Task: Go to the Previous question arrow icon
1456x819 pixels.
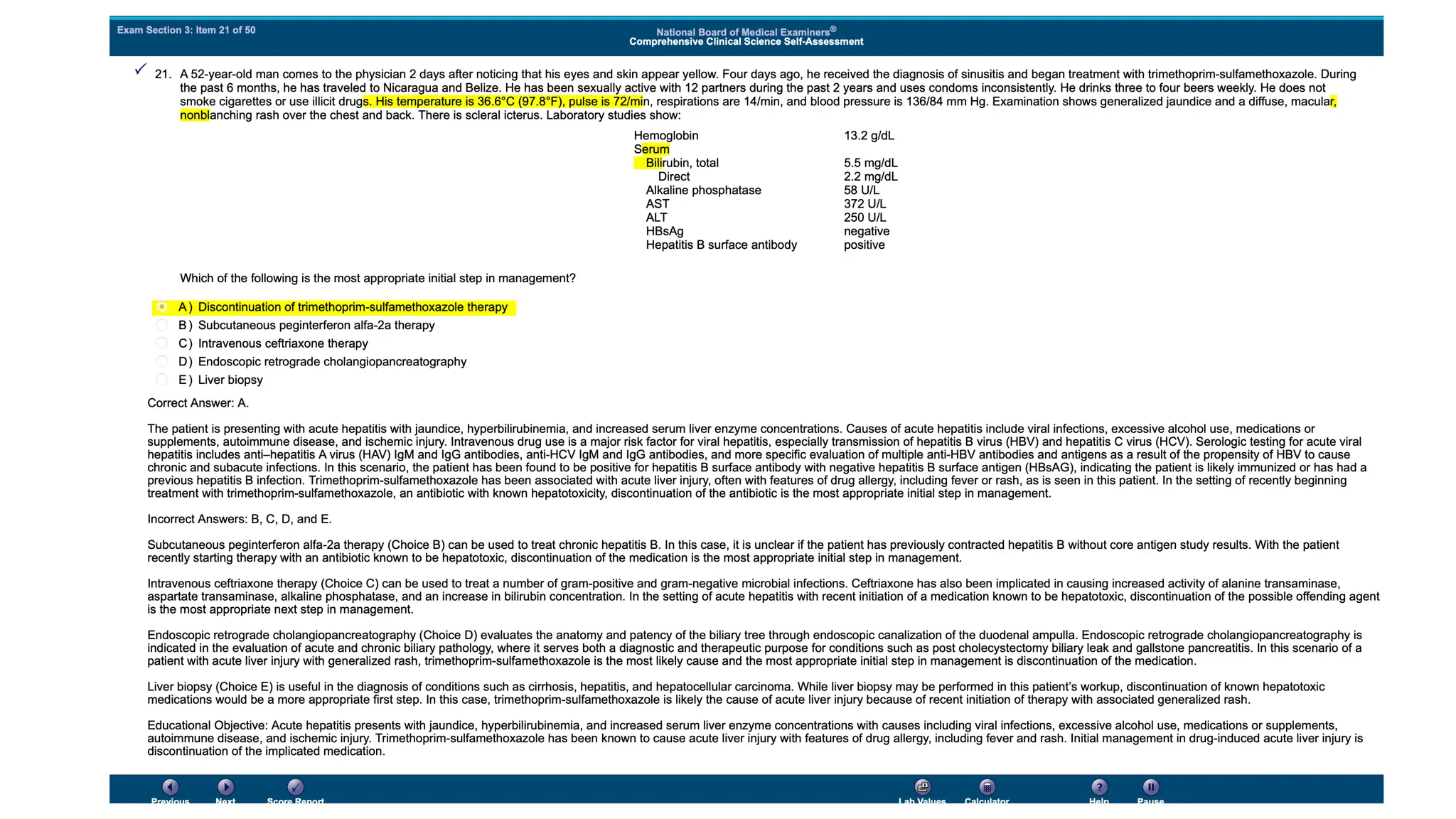Action: pyautogui.click(x=170, y=787)
